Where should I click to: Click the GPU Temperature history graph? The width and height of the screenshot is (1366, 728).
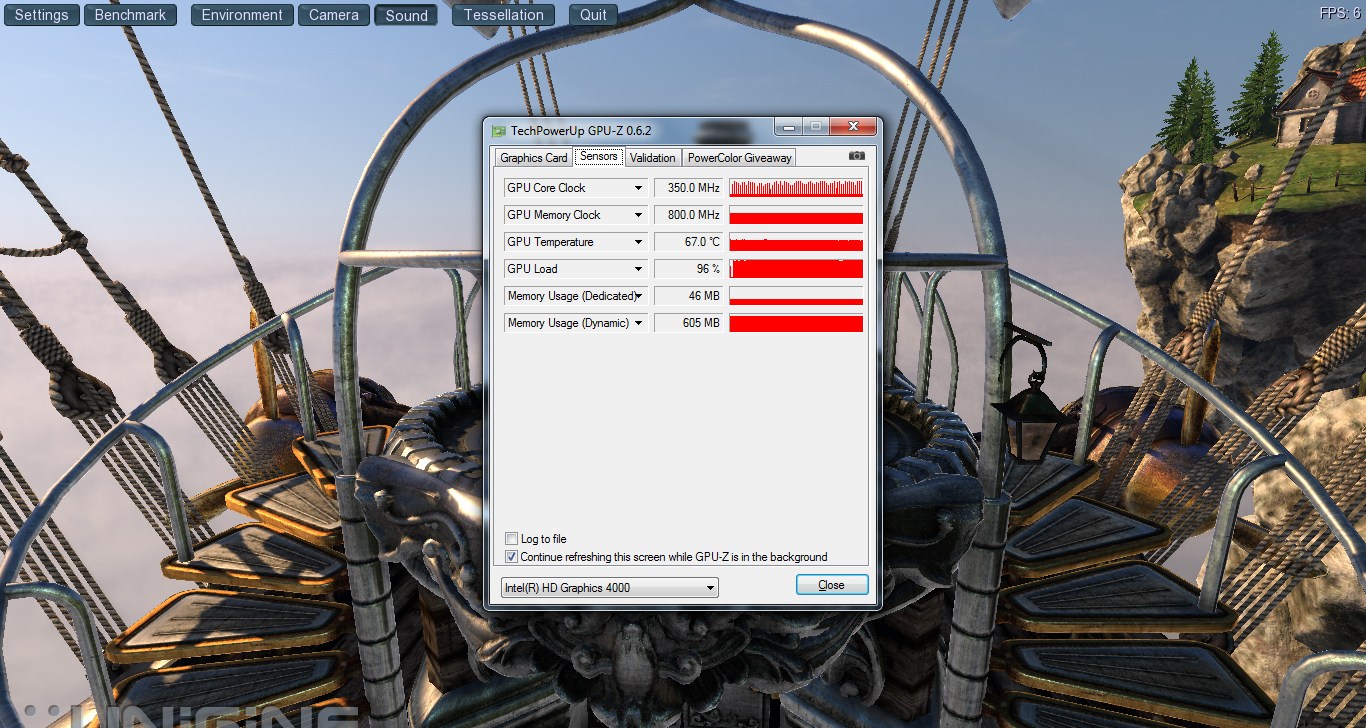pyautogui.click(x=796, y=242)
